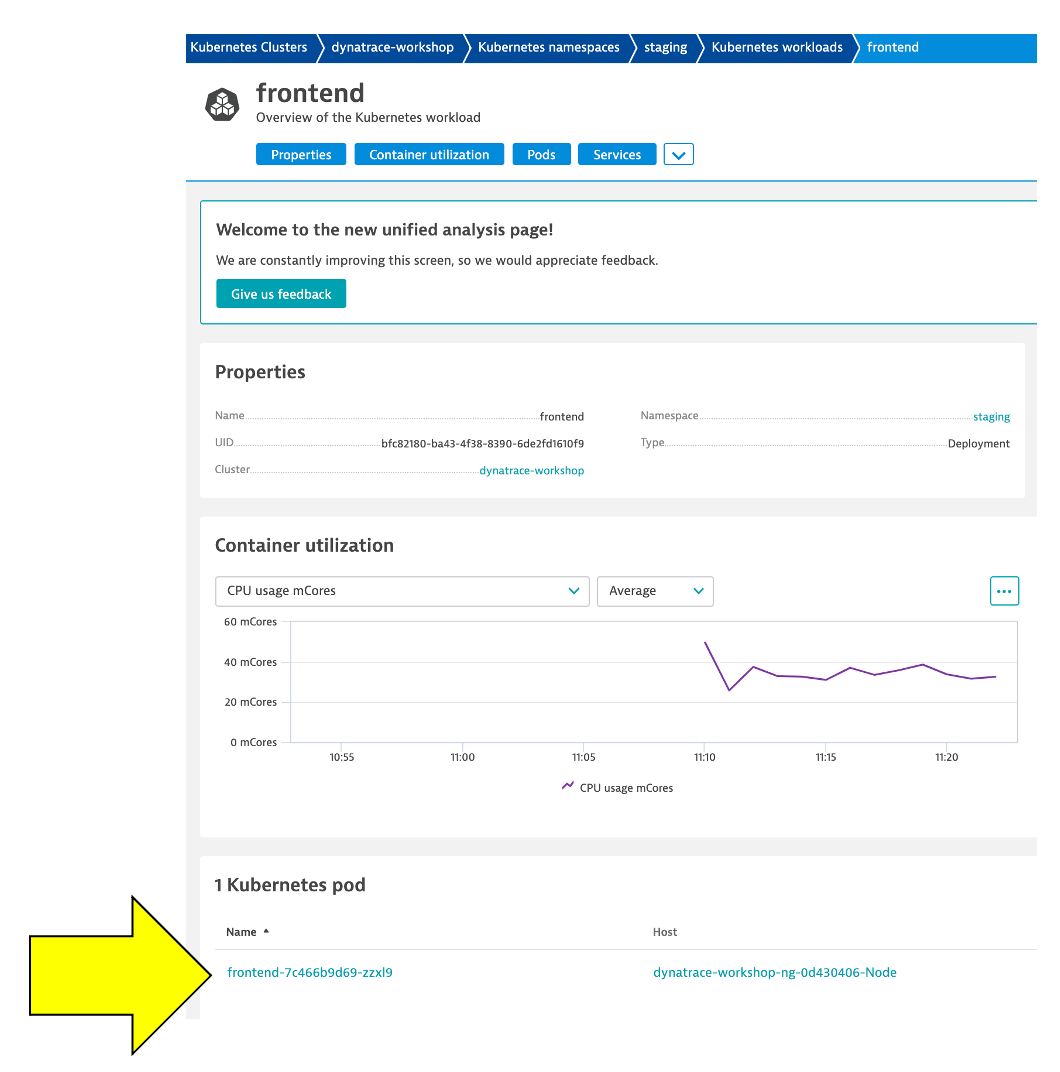Open pod frontend-7c466b9d69-zzxl9
This screenshot has width=1060, height=1072.
[x=310, y=972]
